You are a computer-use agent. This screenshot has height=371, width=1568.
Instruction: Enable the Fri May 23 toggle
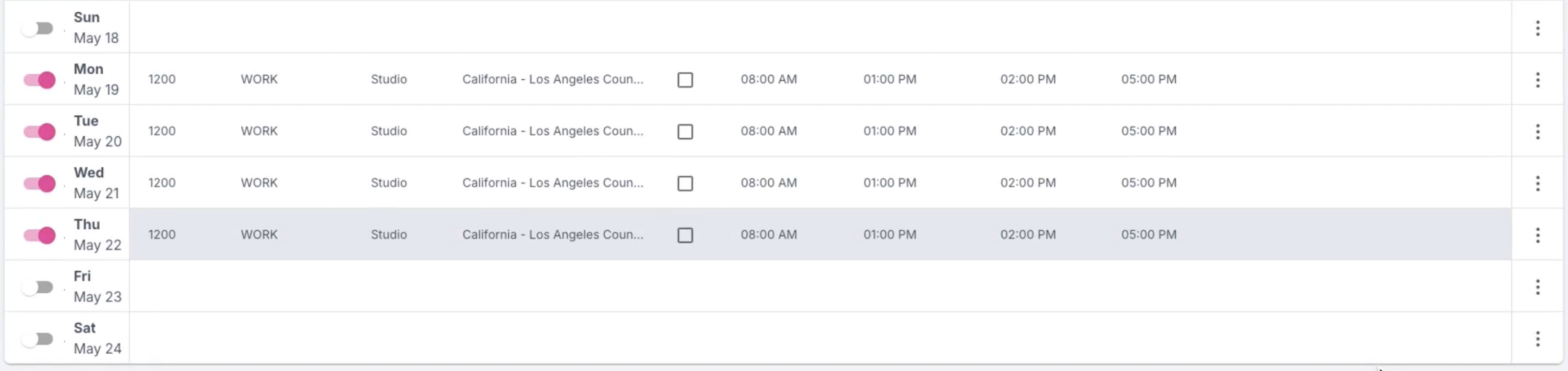click(x=38, y=287)
